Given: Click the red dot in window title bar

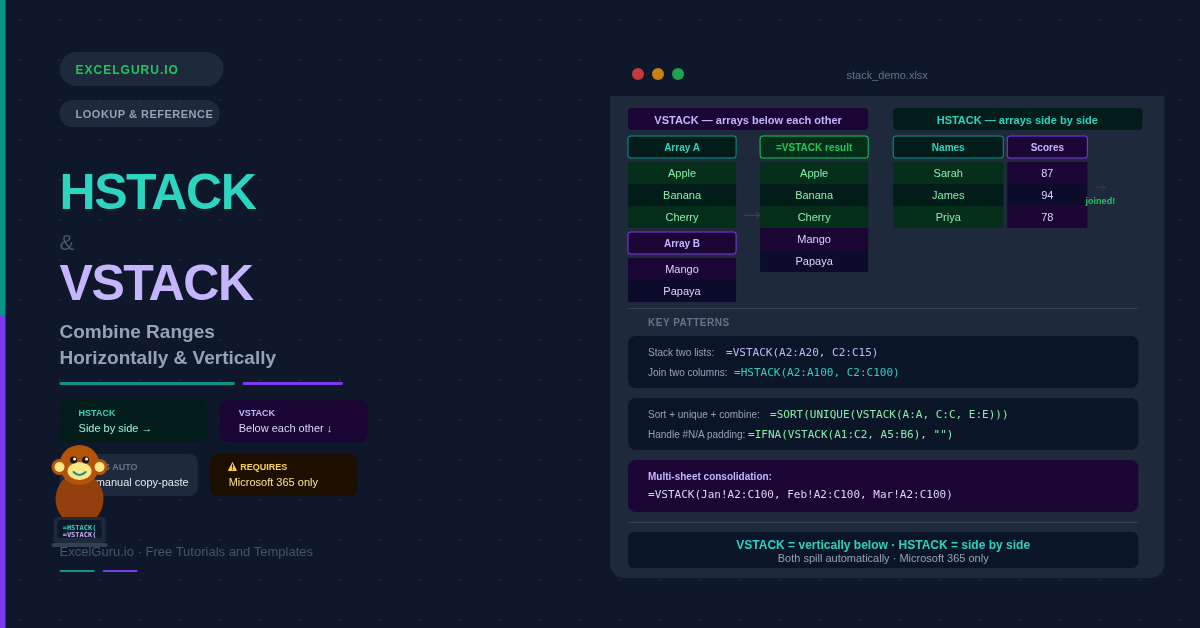Looking at the screenshot, I should click(638, 74).
